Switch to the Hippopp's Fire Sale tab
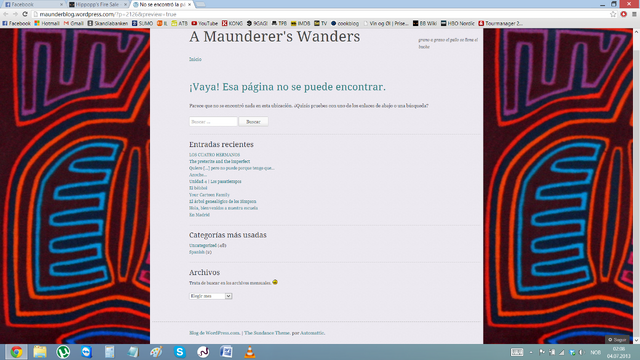This screenshot has width=640, height=360. tap(98, 4)
